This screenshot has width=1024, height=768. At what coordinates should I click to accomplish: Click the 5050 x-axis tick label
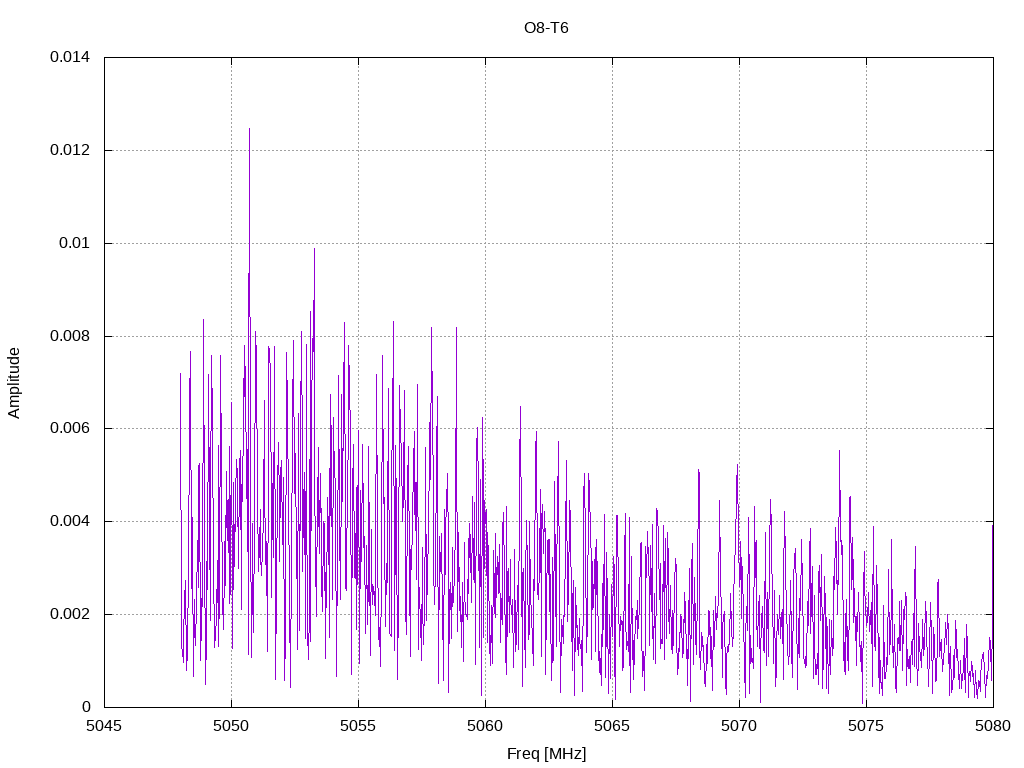pos(231,726)
